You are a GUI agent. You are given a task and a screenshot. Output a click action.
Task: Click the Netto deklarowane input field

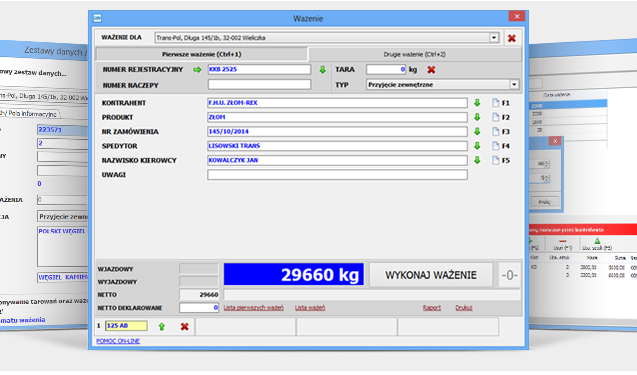[x=199, y=308]
